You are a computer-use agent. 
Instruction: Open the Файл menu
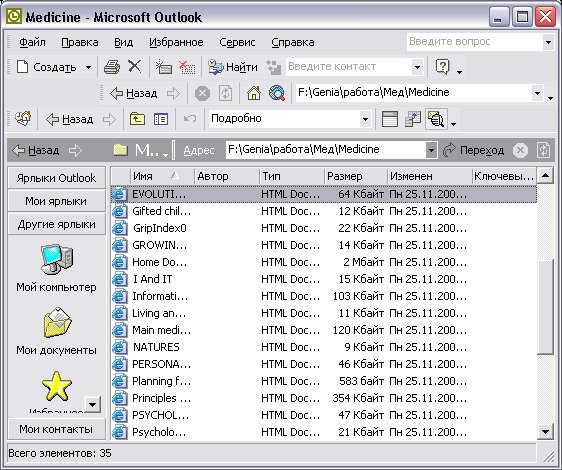click(32, 42)
